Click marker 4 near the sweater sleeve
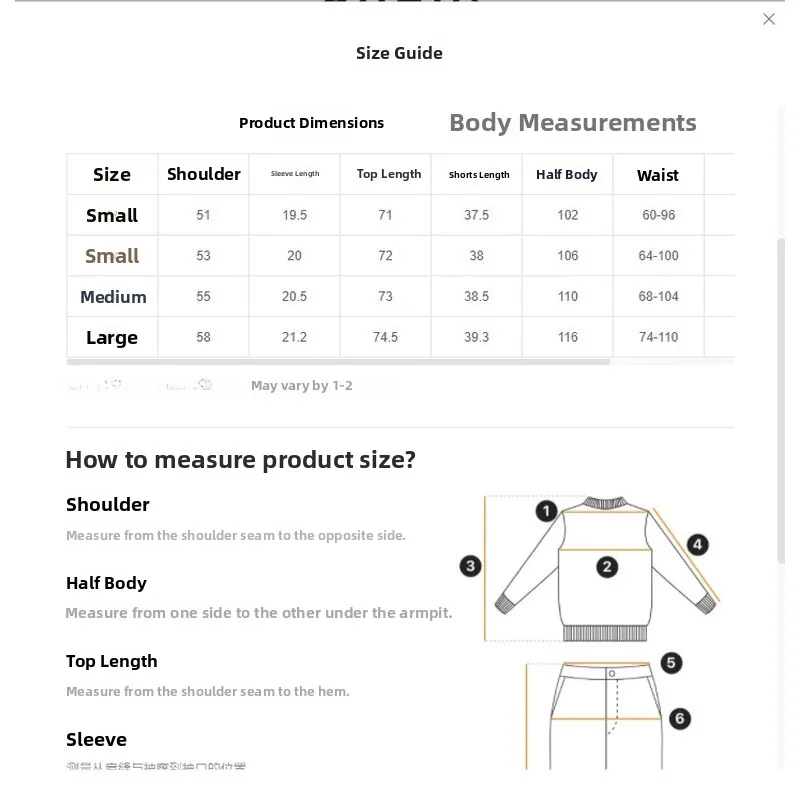The width and height of the screenshot is (800, 800). coord(697,545)
